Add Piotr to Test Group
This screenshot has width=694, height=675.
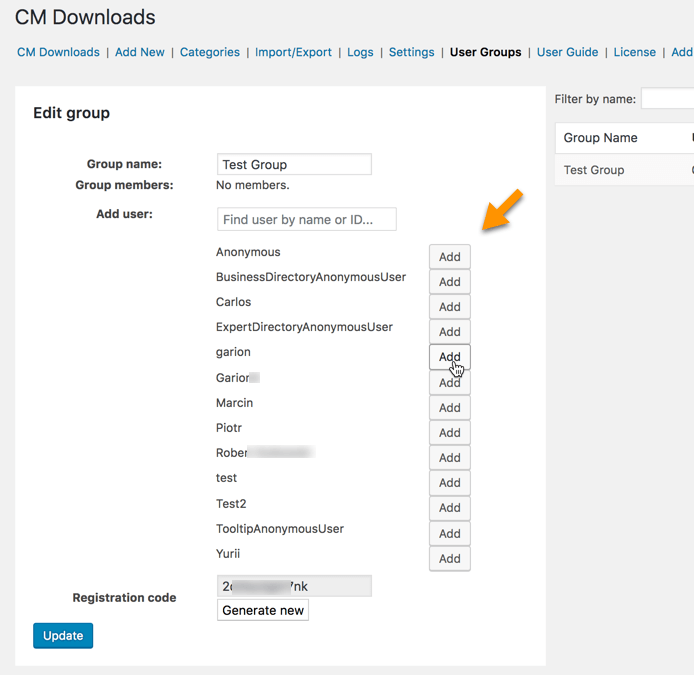coord(449,433)
